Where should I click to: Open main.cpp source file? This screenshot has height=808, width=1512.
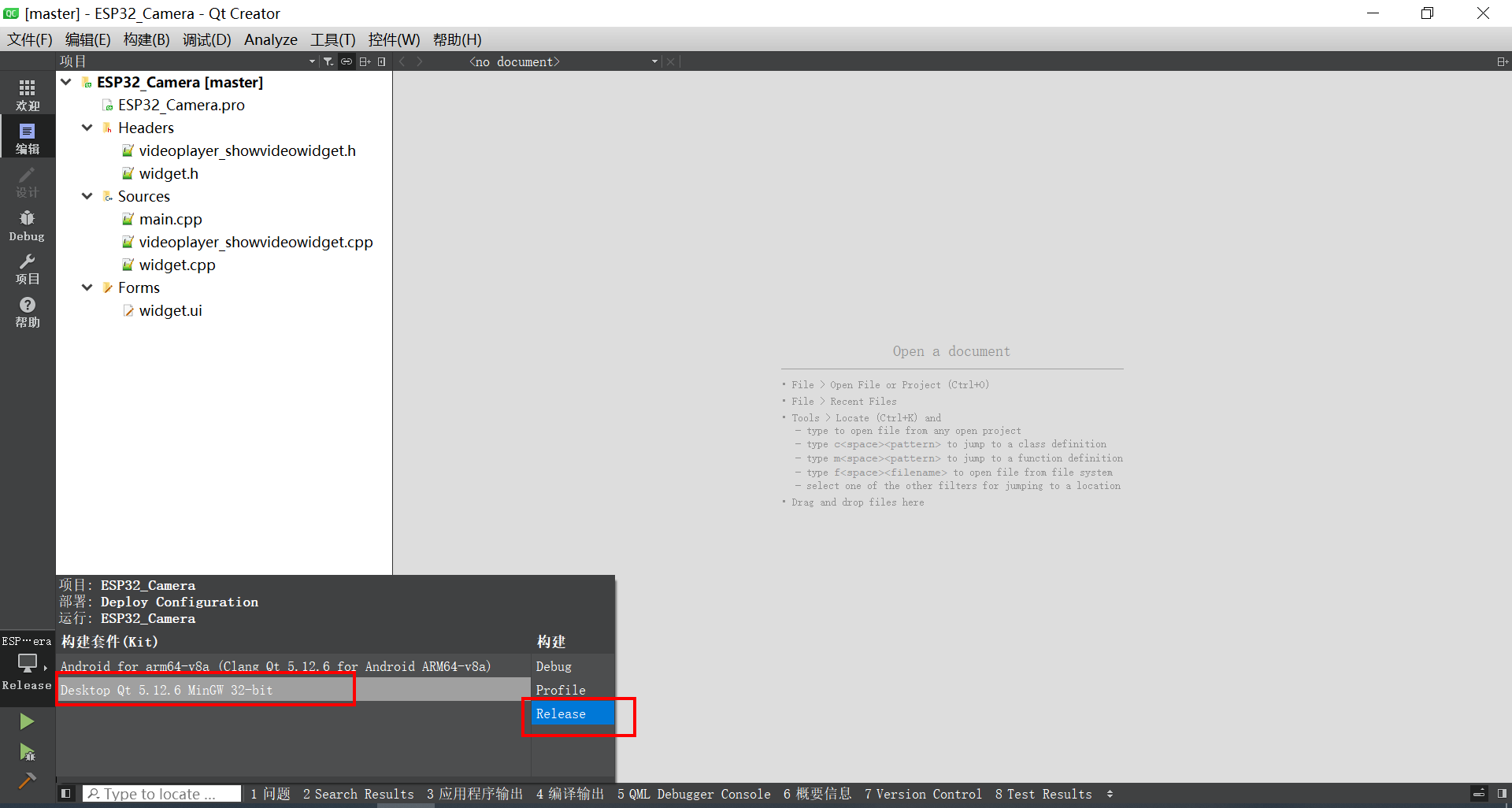point(170,219)
